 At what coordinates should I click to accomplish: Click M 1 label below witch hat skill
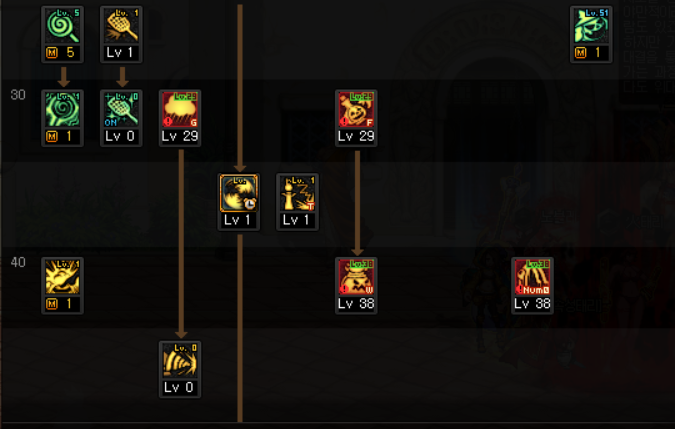591,53
